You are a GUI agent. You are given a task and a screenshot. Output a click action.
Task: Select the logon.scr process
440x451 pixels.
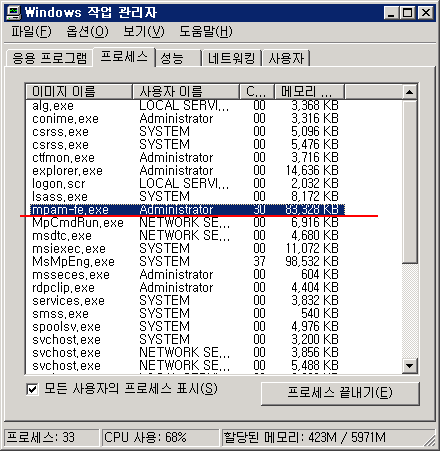coord(185,184)
